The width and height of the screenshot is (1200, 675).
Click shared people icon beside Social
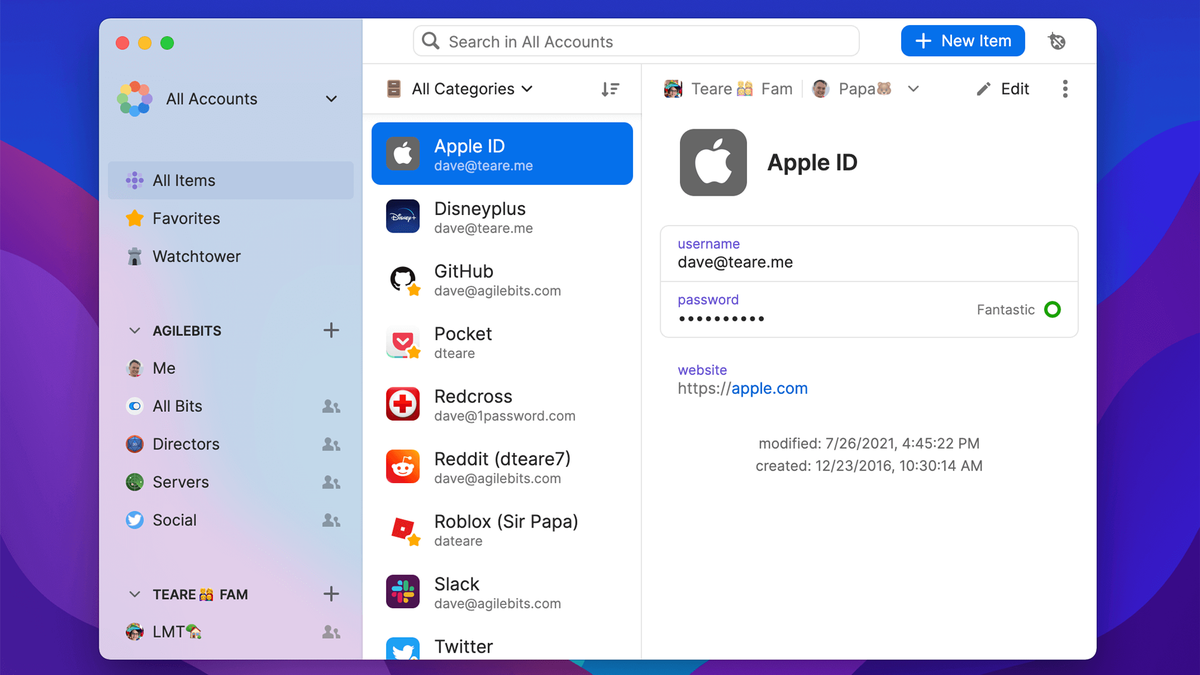(331, 520)
